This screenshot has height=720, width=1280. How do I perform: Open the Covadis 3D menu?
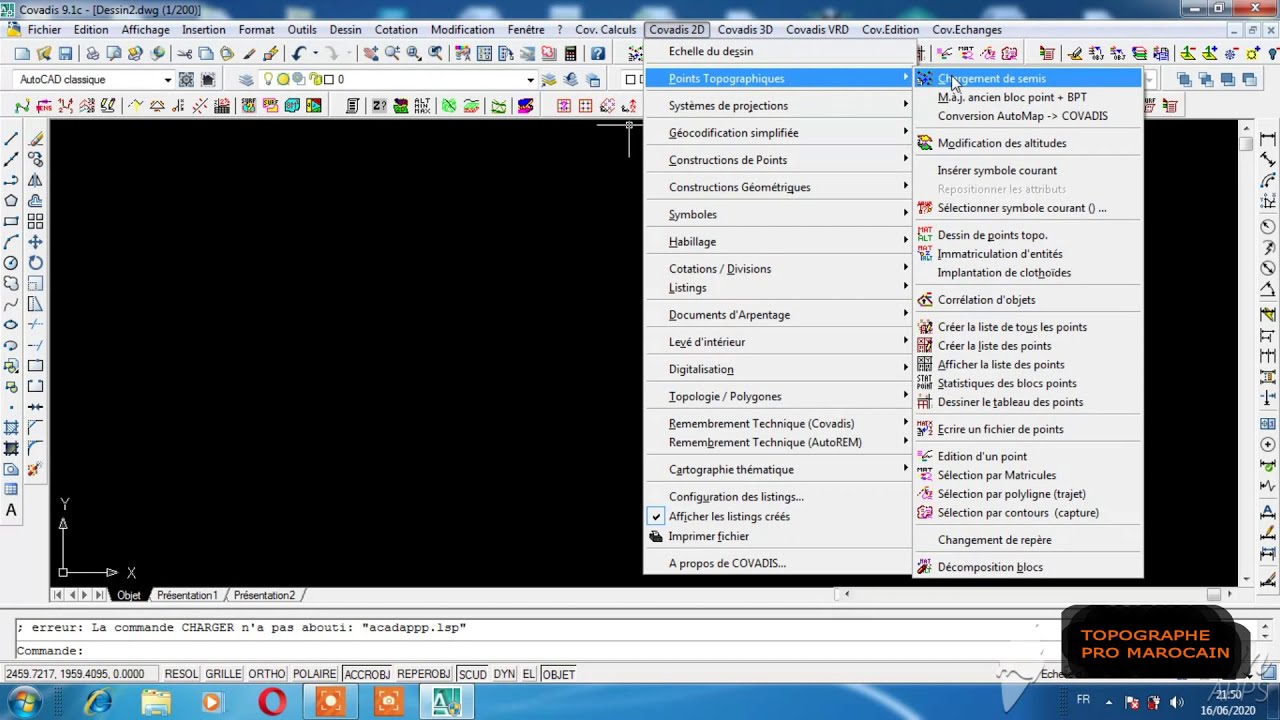745,30
